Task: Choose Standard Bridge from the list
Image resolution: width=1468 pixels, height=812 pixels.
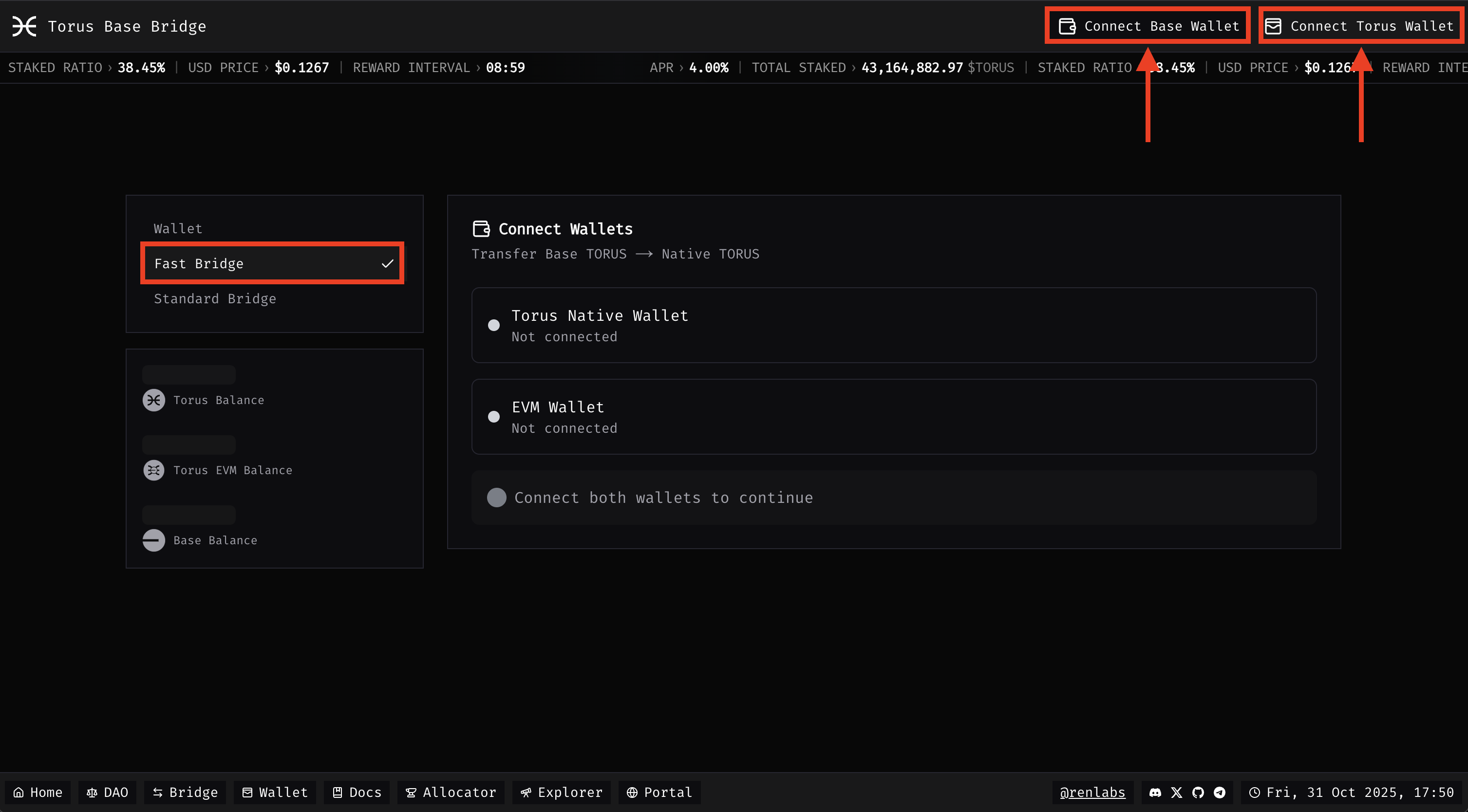Action: click(x=215, y=299)
